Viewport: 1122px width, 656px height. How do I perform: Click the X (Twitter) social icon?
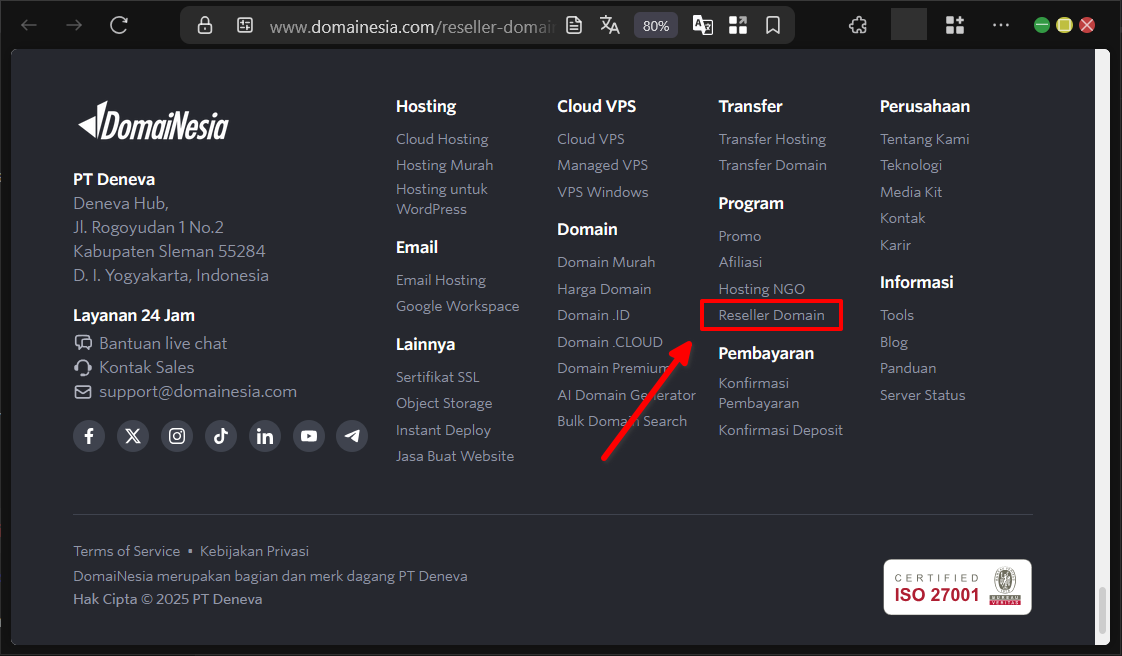(x=133, y=436)
